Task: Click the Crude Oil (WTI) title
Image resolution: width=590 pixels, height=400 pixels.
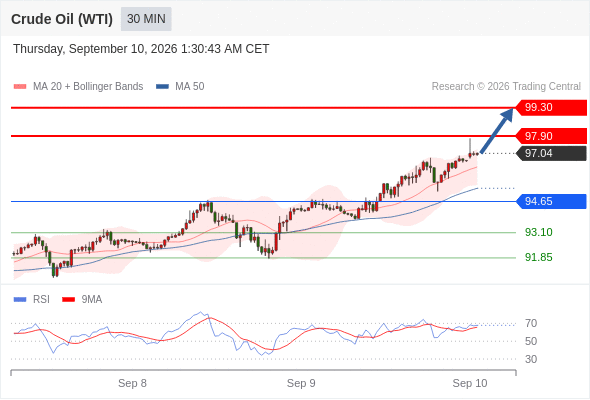Action: point(62,19)
